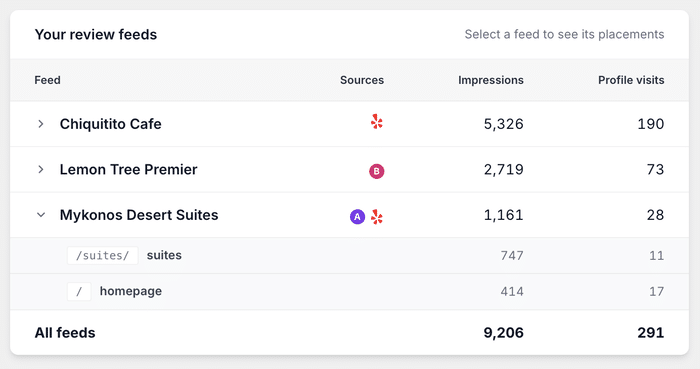Viewport: 700px width, 369px height.
Task: Click the 28 profile visits value
Action: [655, 215]
